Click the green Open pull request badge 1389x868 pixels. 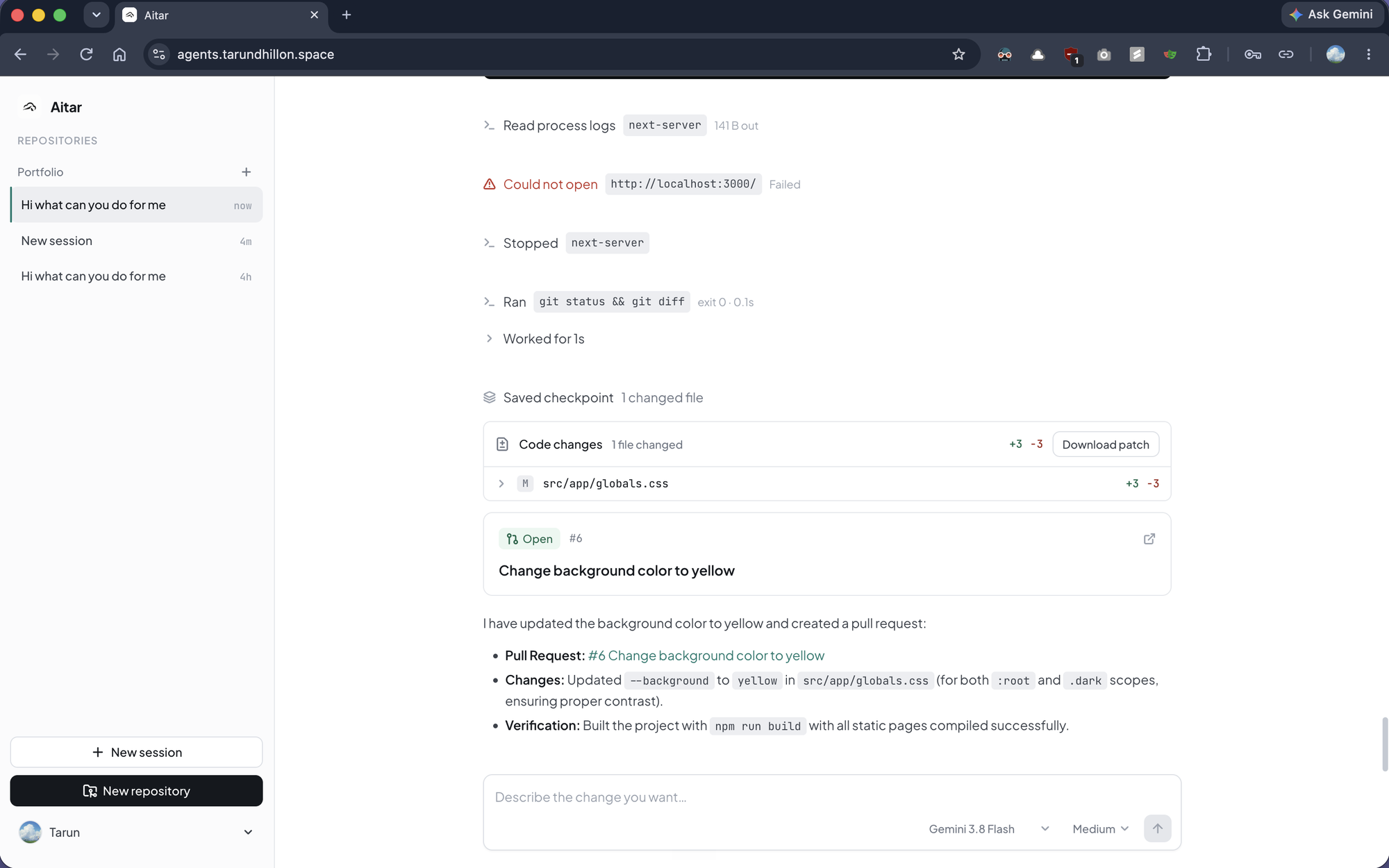pyautogui.click(x=529, y=539)
